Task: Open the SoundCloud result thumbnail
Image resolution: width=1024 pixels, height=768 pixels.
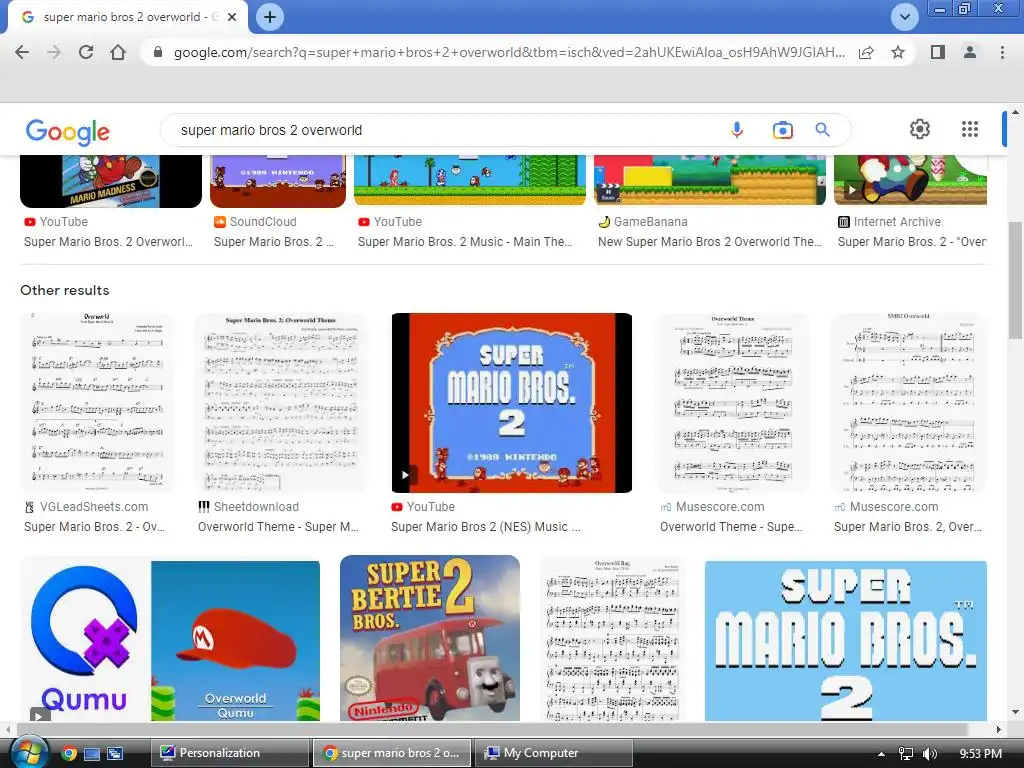Action: 278,182
